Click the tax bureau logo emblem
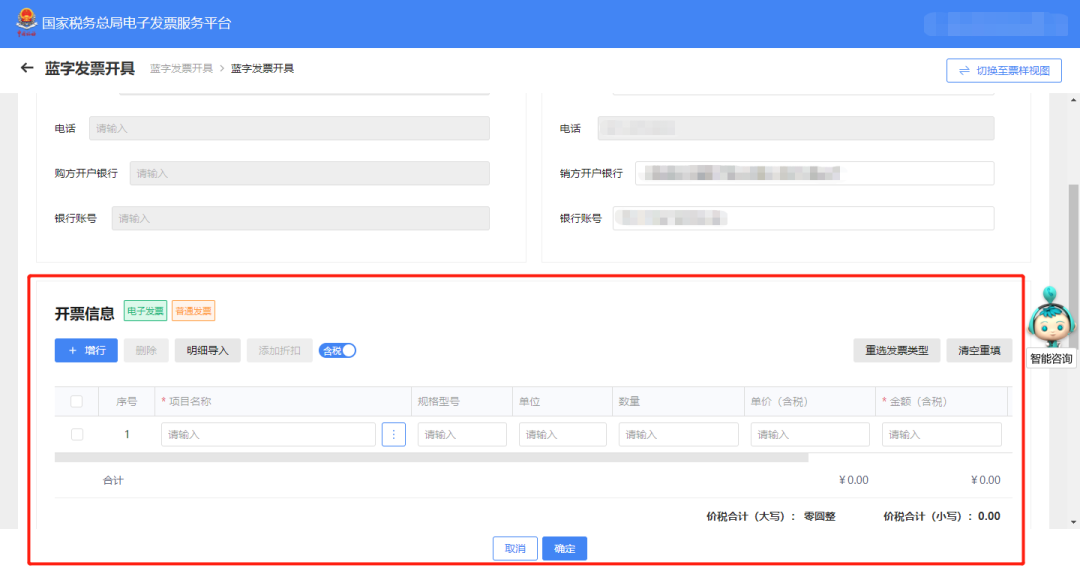The image size is (1080, 568). point(26,22)
